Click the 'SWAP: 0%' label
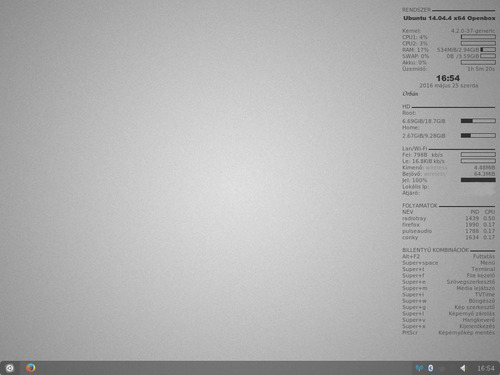 (415, 56)
